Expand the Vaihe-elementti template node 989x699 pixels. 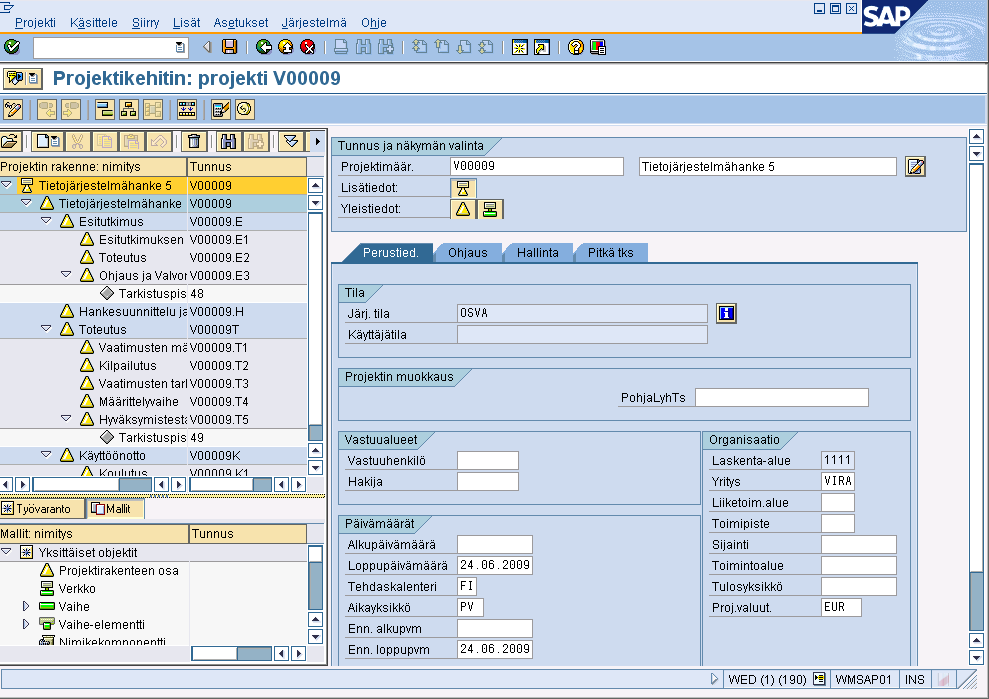click(26, 624)
